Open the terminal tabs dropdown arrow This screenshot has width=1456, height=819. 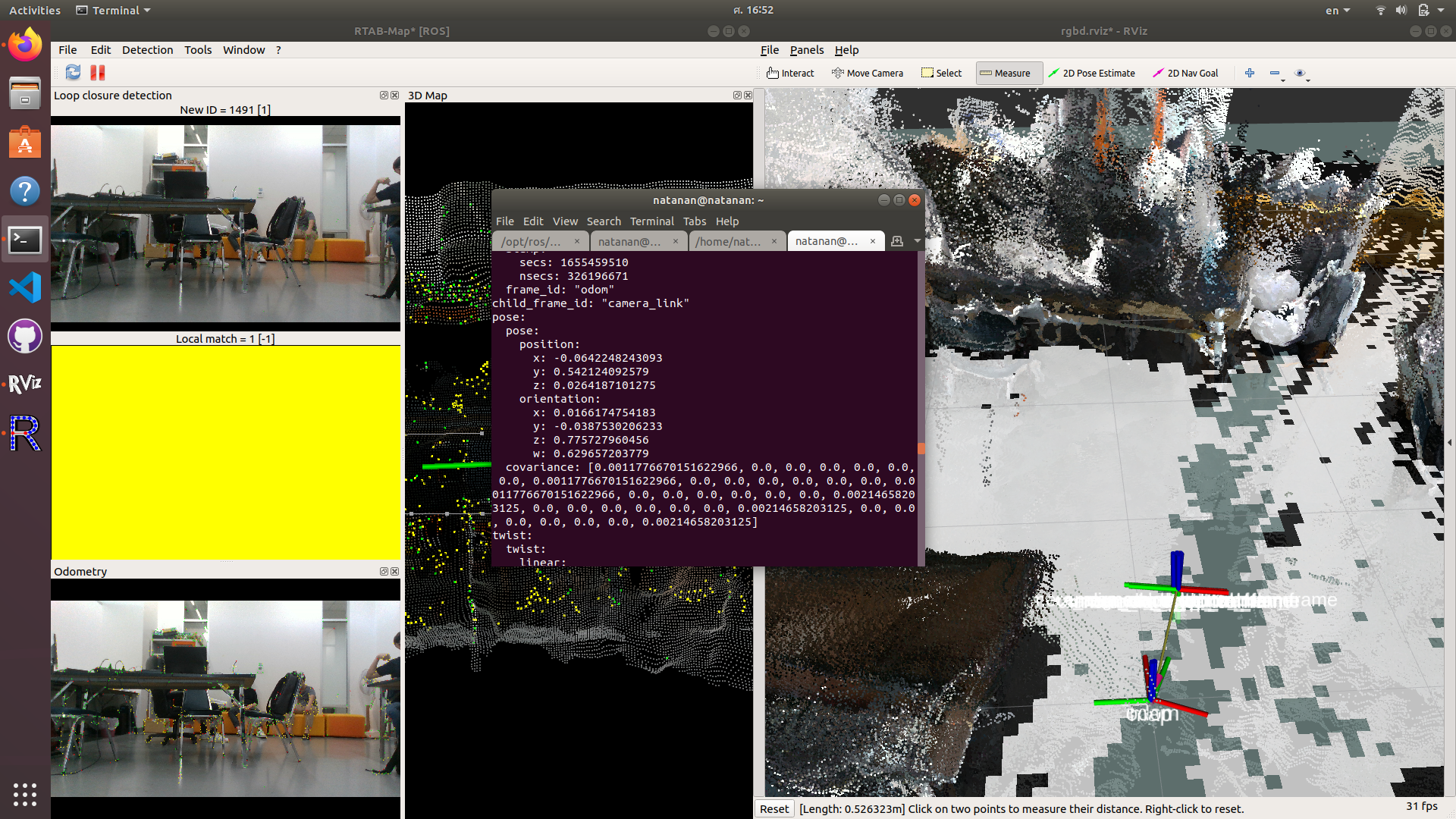click(918, 241)
